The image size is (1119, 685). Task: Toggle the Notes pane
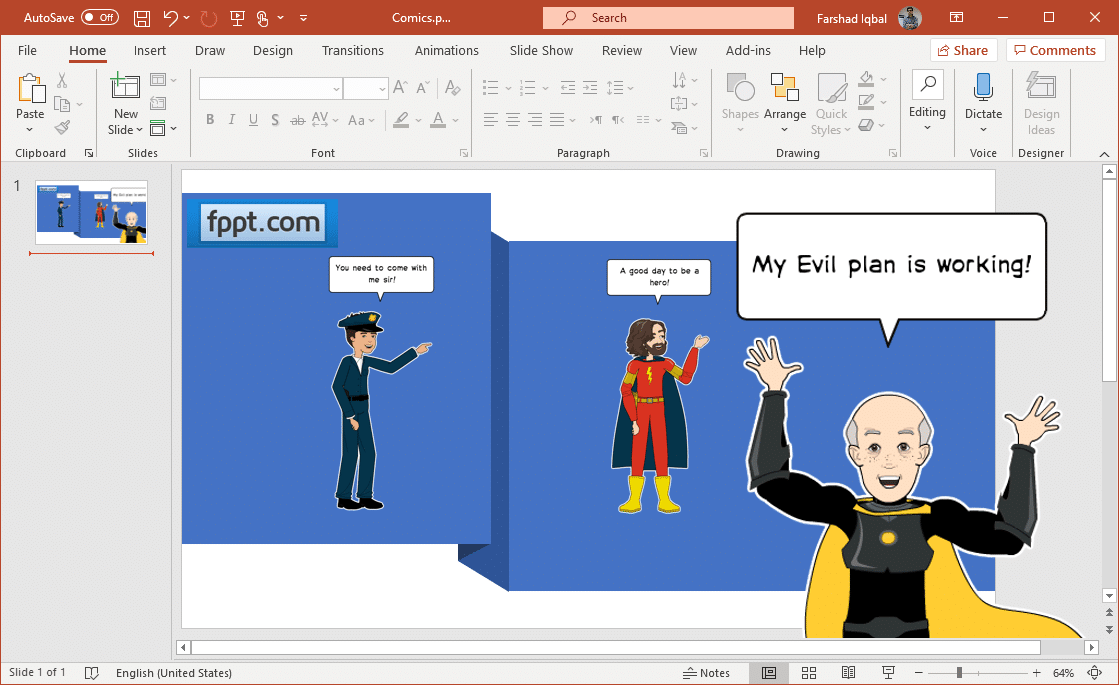[x=706, y=673]
